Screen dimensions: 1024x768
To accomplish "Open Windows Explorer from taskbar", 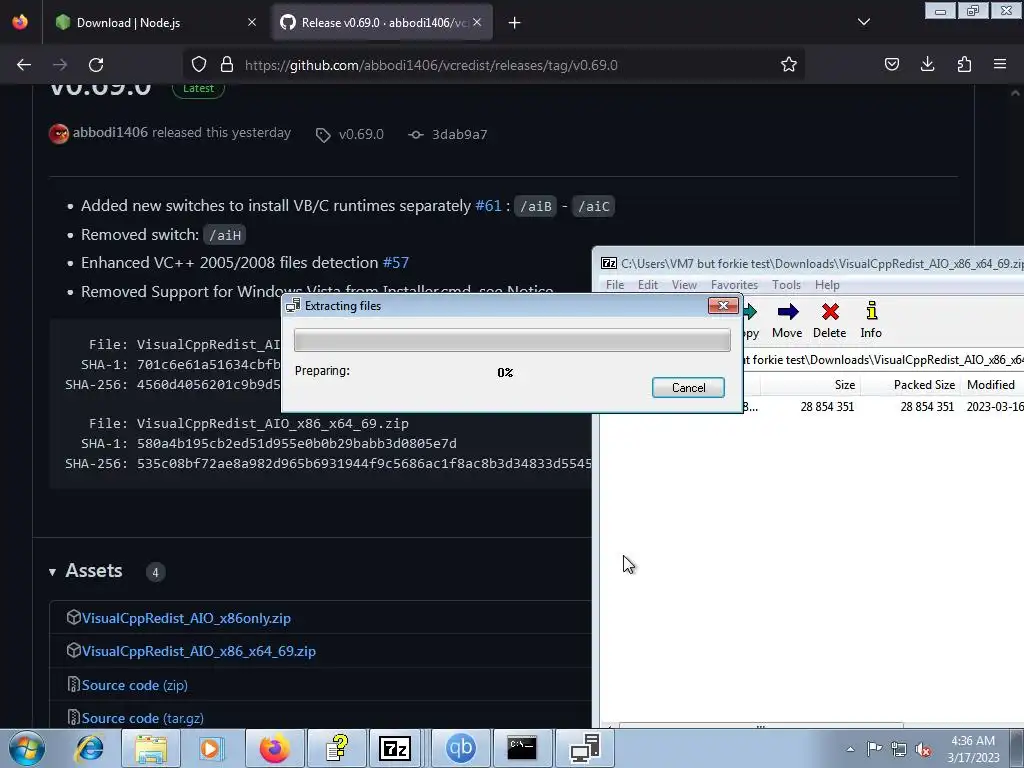I will pyautogui.click(x=151, y=748).
